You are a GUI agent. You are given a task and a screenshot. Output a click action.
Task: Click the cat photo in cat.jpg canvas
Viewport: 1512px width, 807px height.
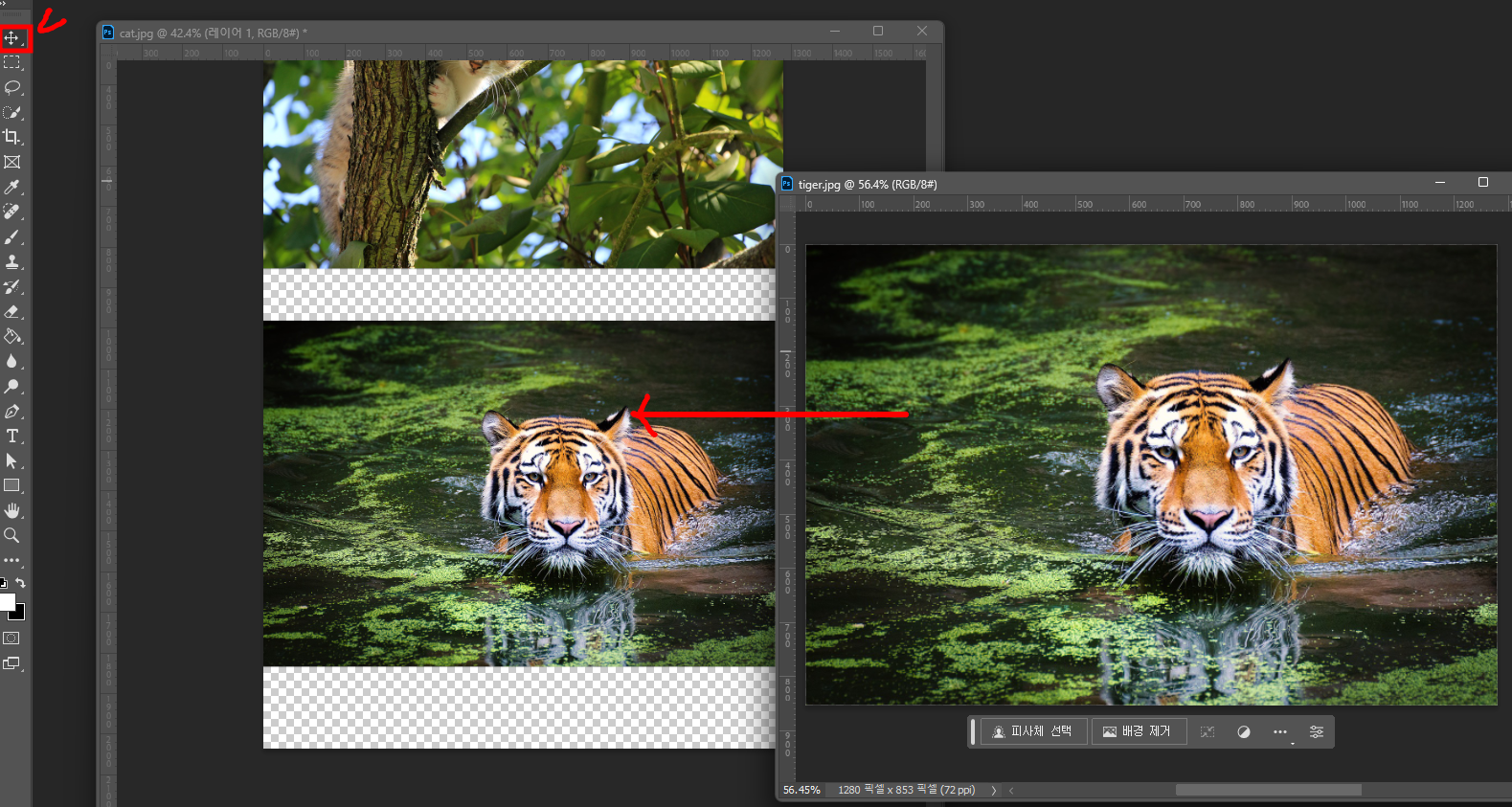[523, 164]
